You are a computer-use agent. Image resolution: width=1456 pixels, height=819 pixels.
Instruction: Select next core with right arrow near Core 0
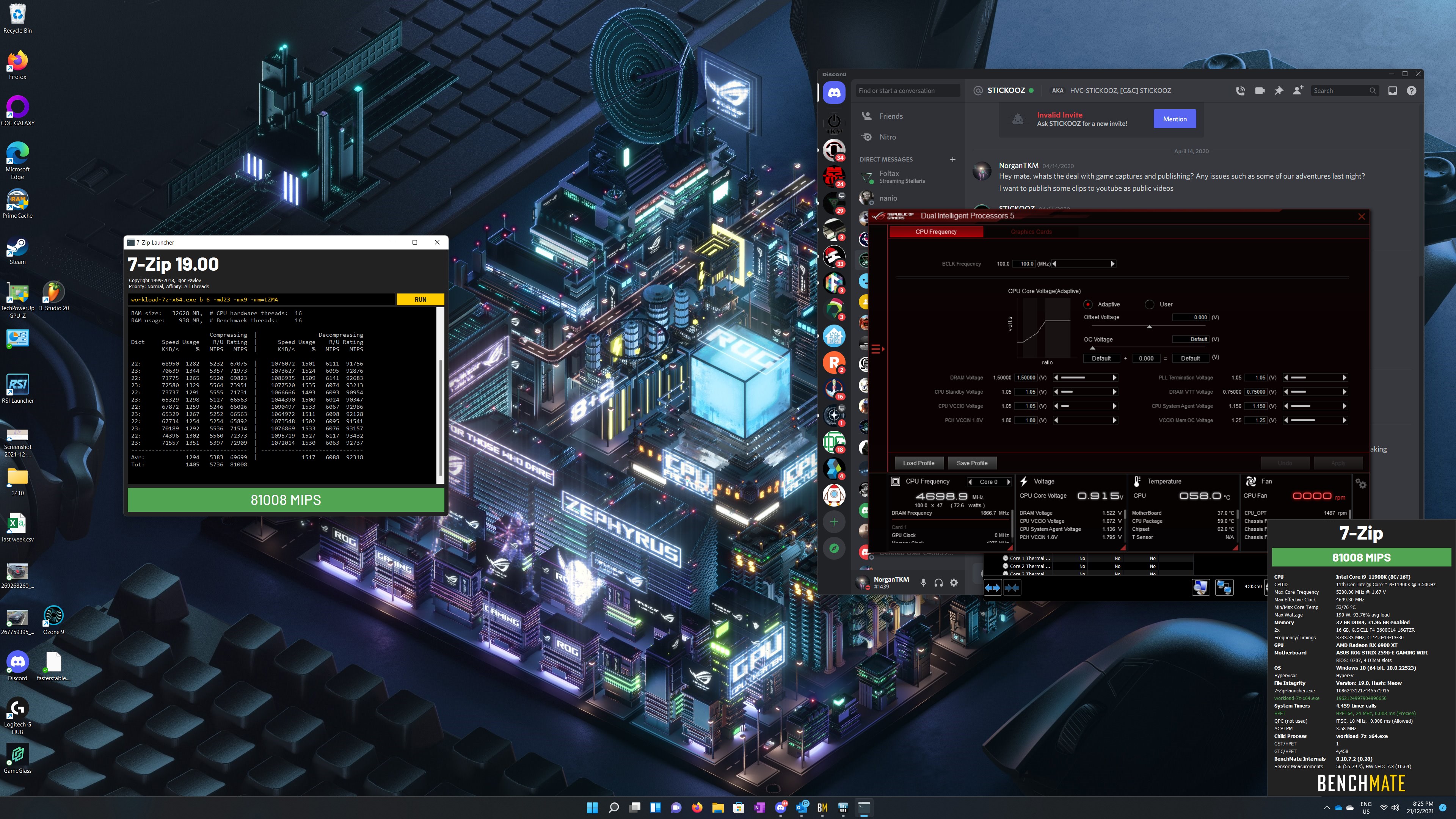coord(1008,482)
